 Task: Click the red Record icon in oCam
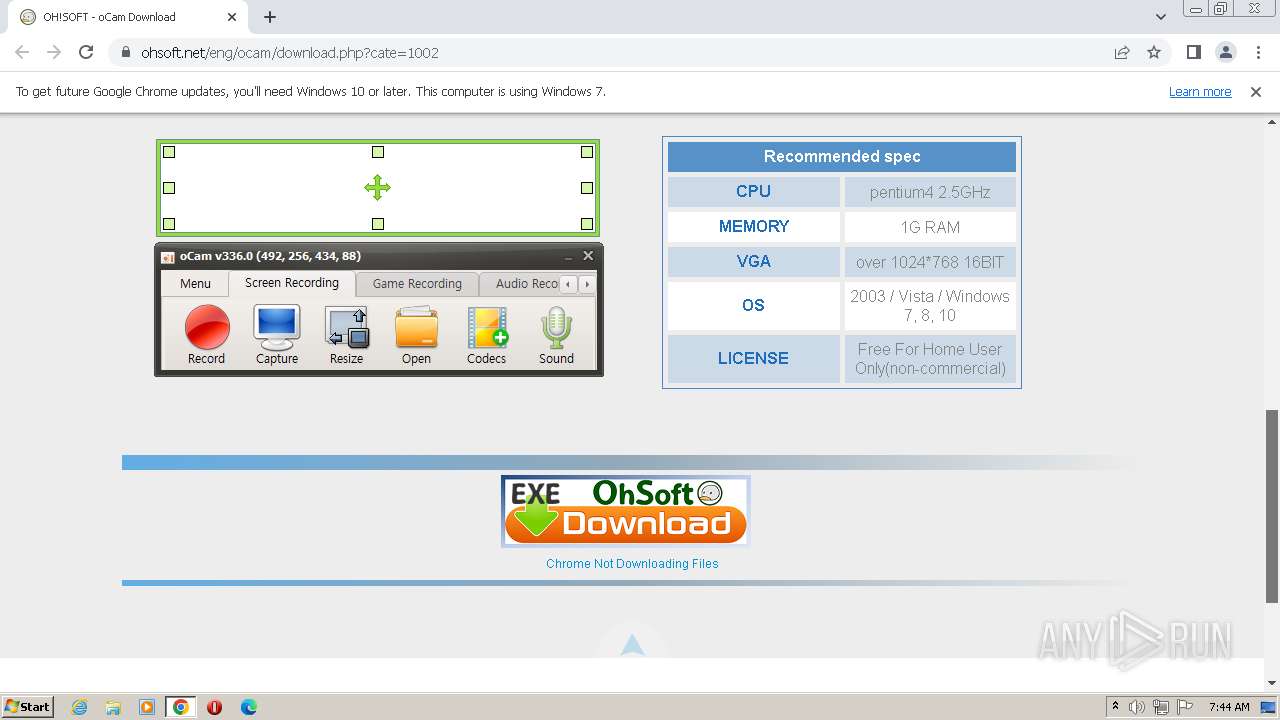pyautogui.click(x=207, y=327)
